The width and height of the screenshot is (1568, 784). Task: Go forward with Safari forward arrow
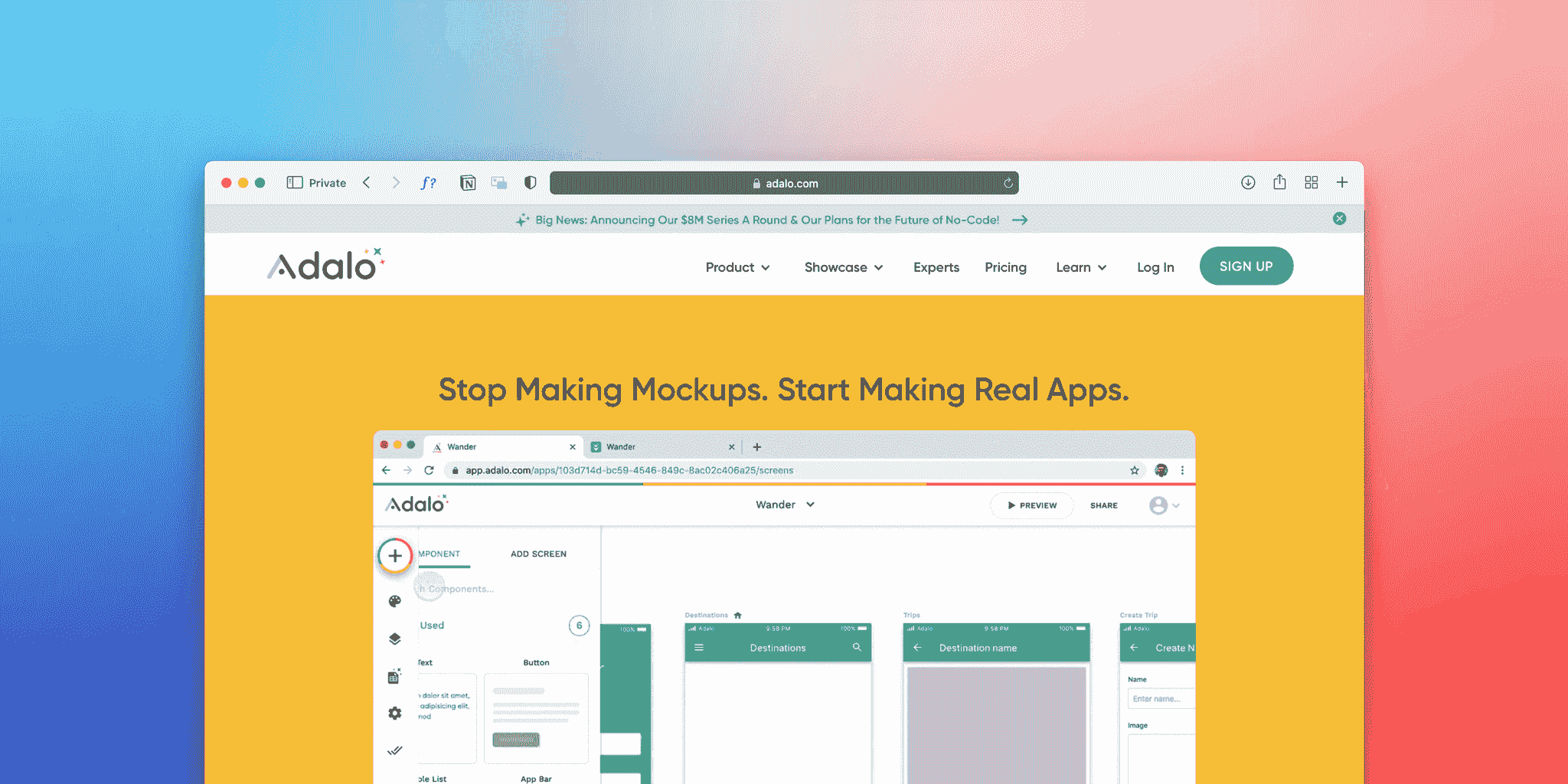click(396, 182)
